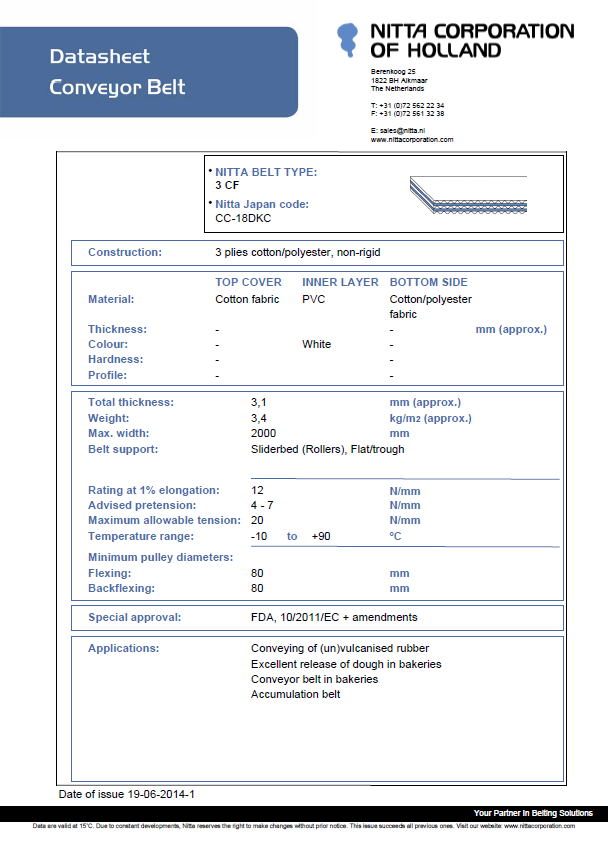This screenshot has height=858, width=608.
Task: Click the '°C' temperature unit
Action: (395, 536)
